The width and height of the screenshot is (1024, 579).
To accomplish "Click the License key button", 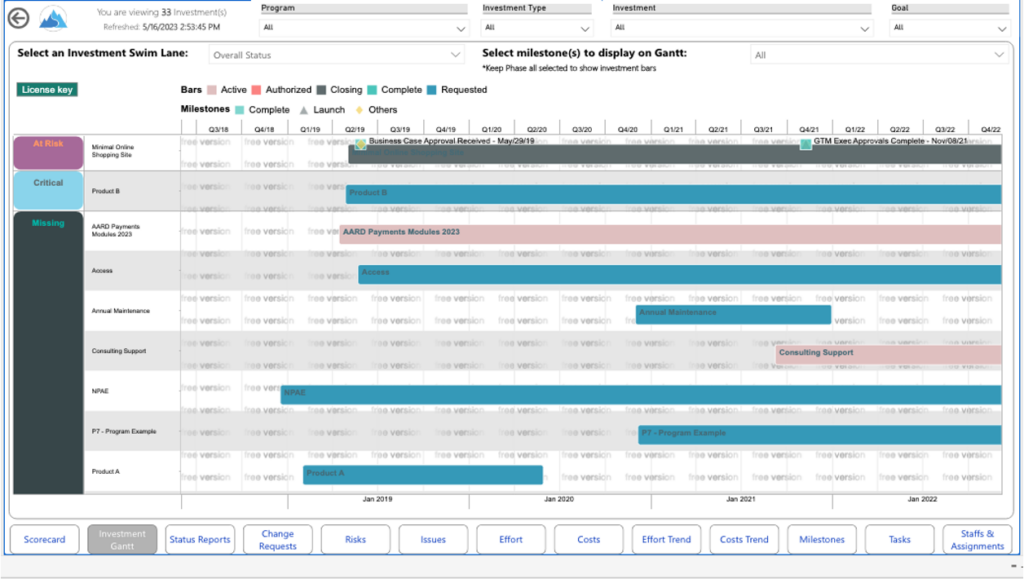I will [x=46, y=88].
